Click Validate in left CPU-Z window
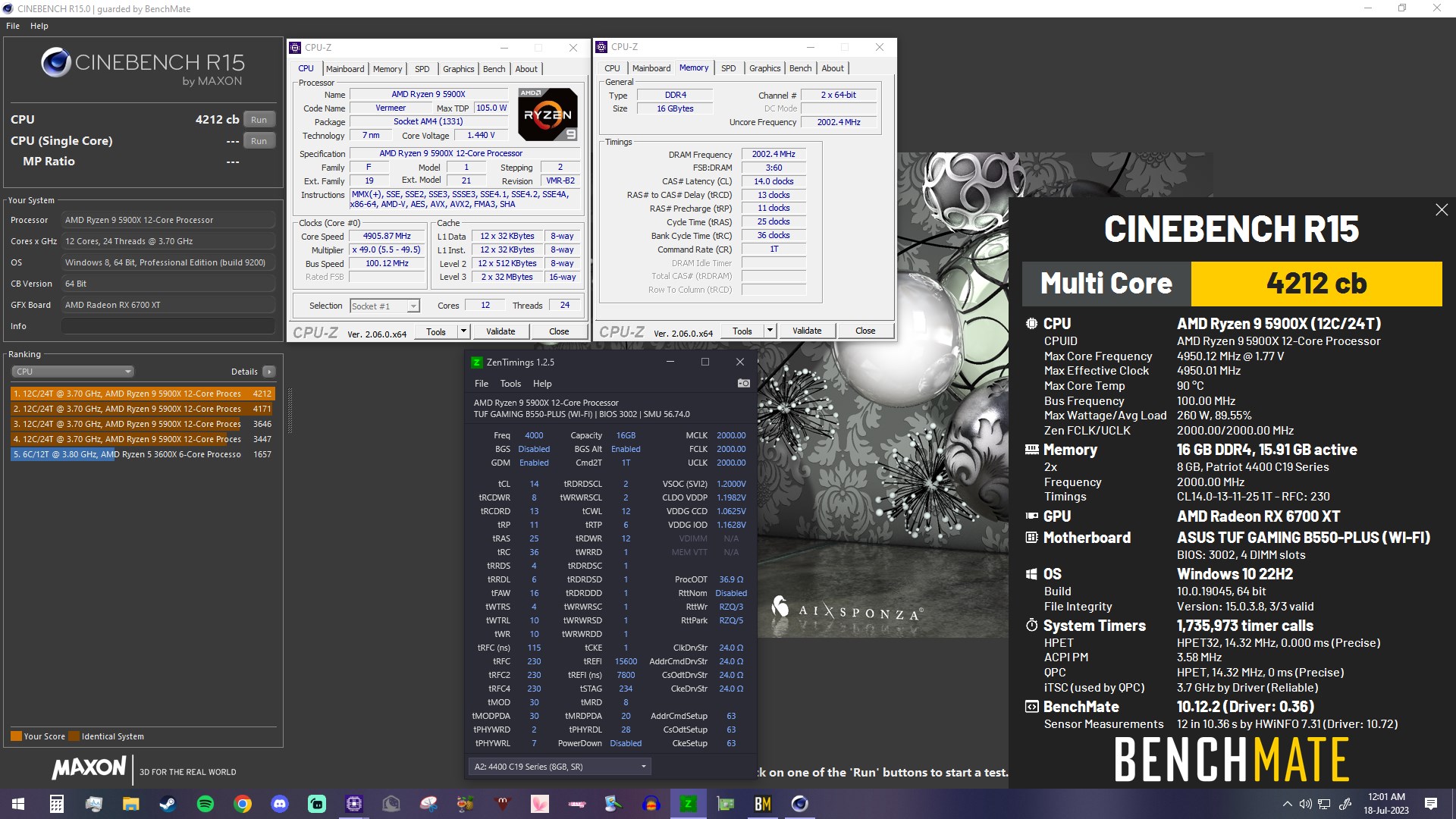 pyautogui.click(x=500, y=331)
